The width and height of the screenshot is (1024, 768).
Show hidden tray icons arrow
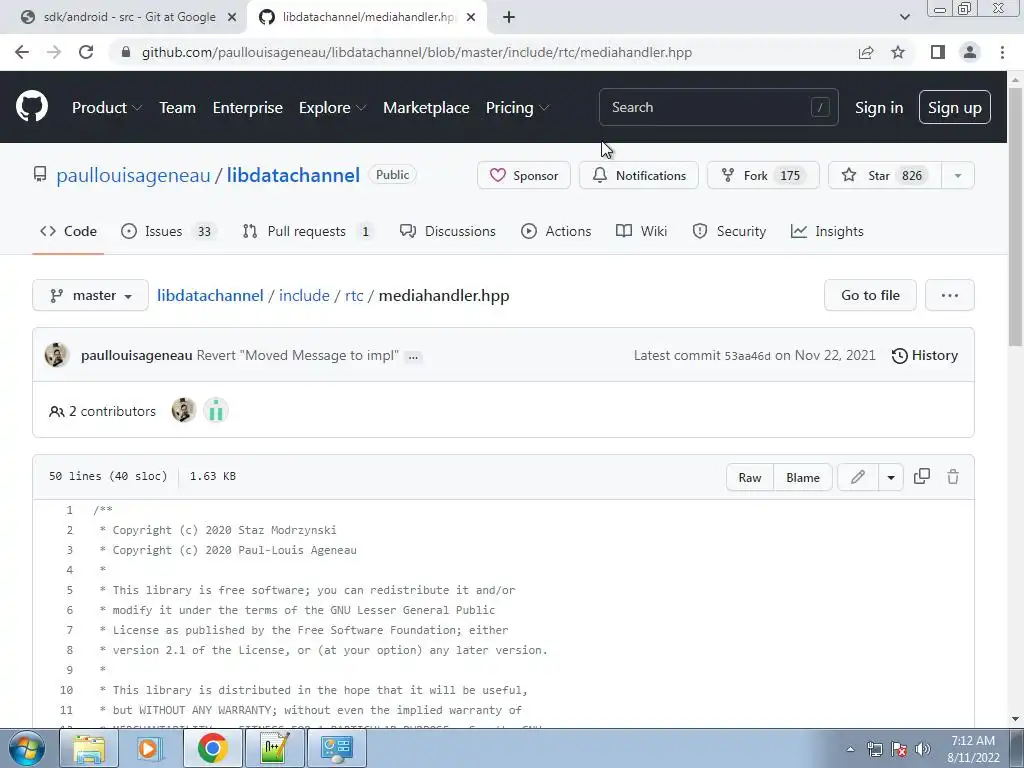(x=850, y=749)
